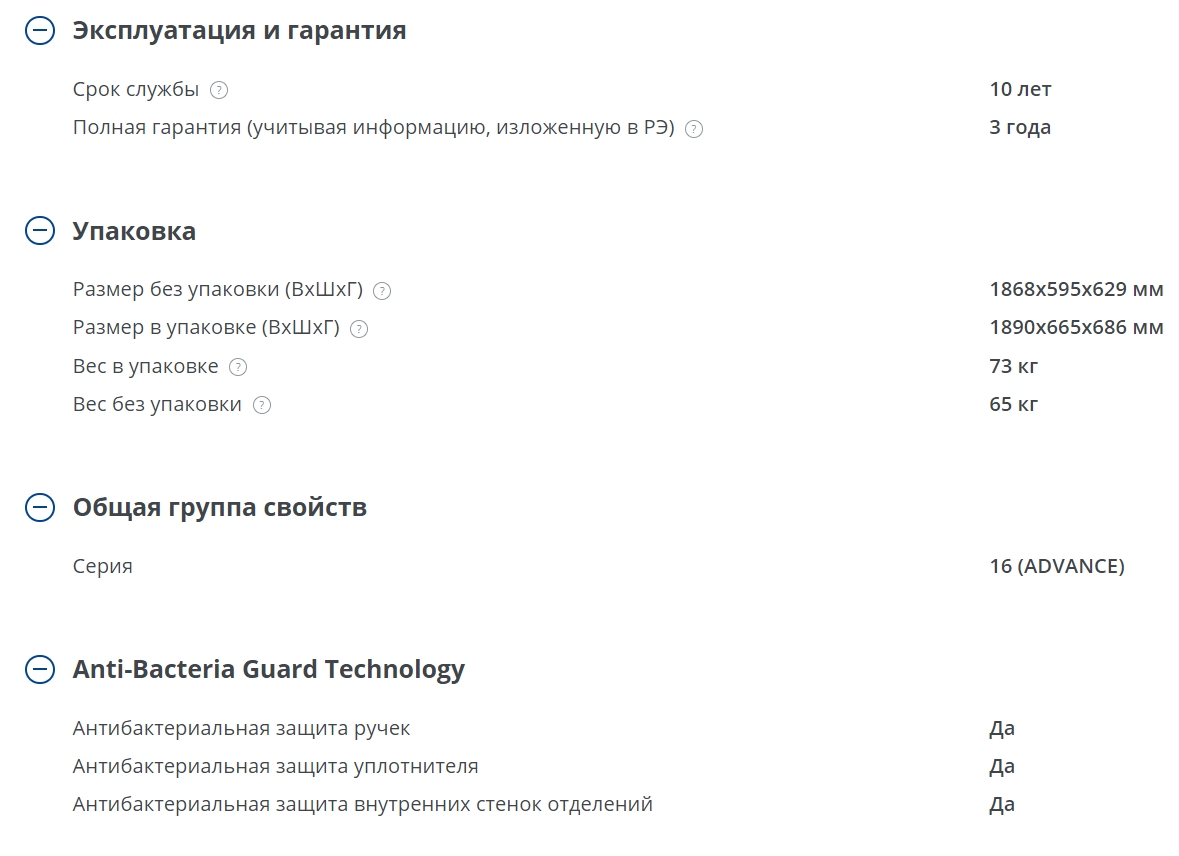Open help tooltip for Полная гарантия
The image size is (1179, 856).
[x=694, y=129]
